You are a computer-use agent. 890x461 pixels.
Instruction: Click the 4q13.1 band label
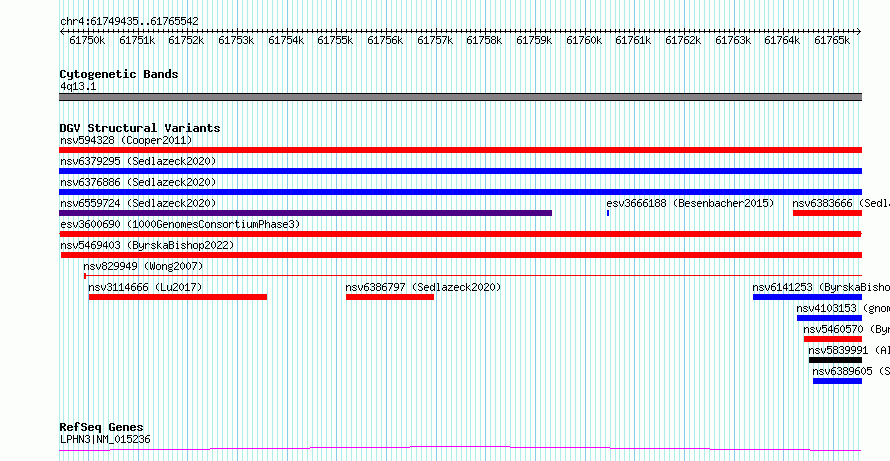[78, 86]
